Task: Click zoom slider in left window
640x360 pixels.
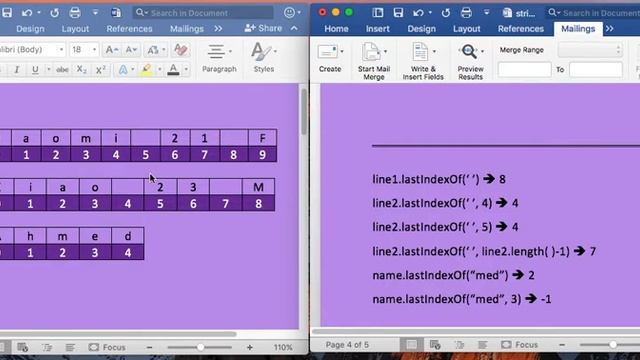Action: click(x=200, y=347)
